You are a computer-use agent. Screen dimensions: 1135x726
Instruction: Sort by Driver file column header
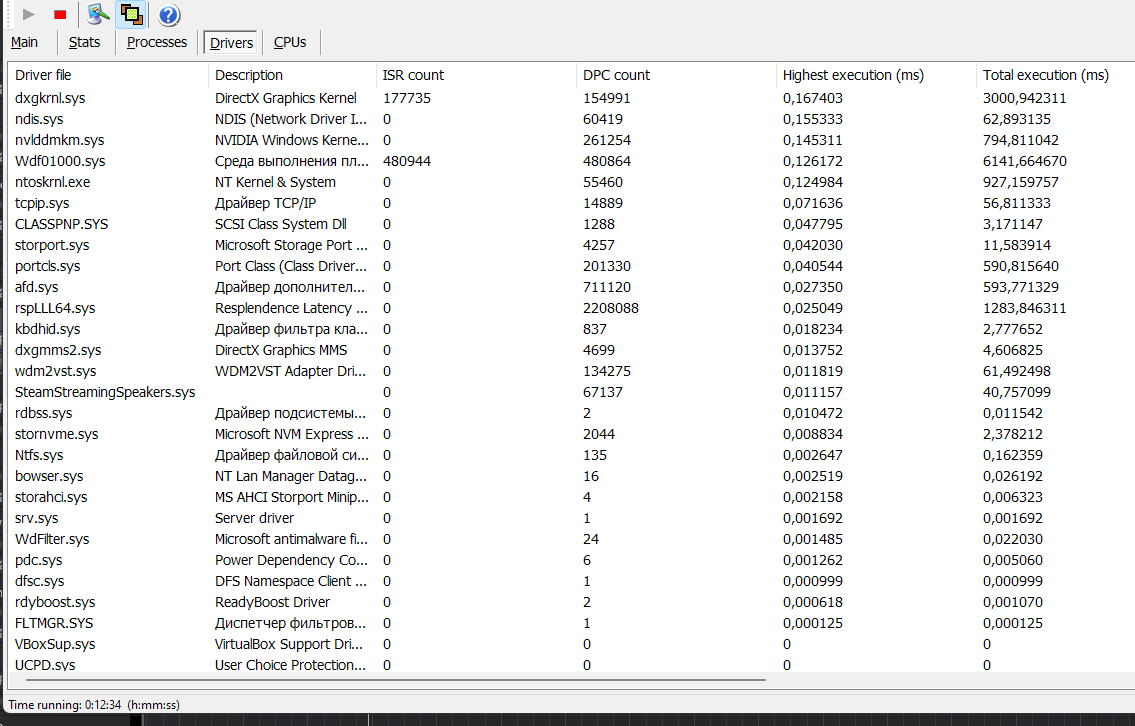(x=109, y=75)
